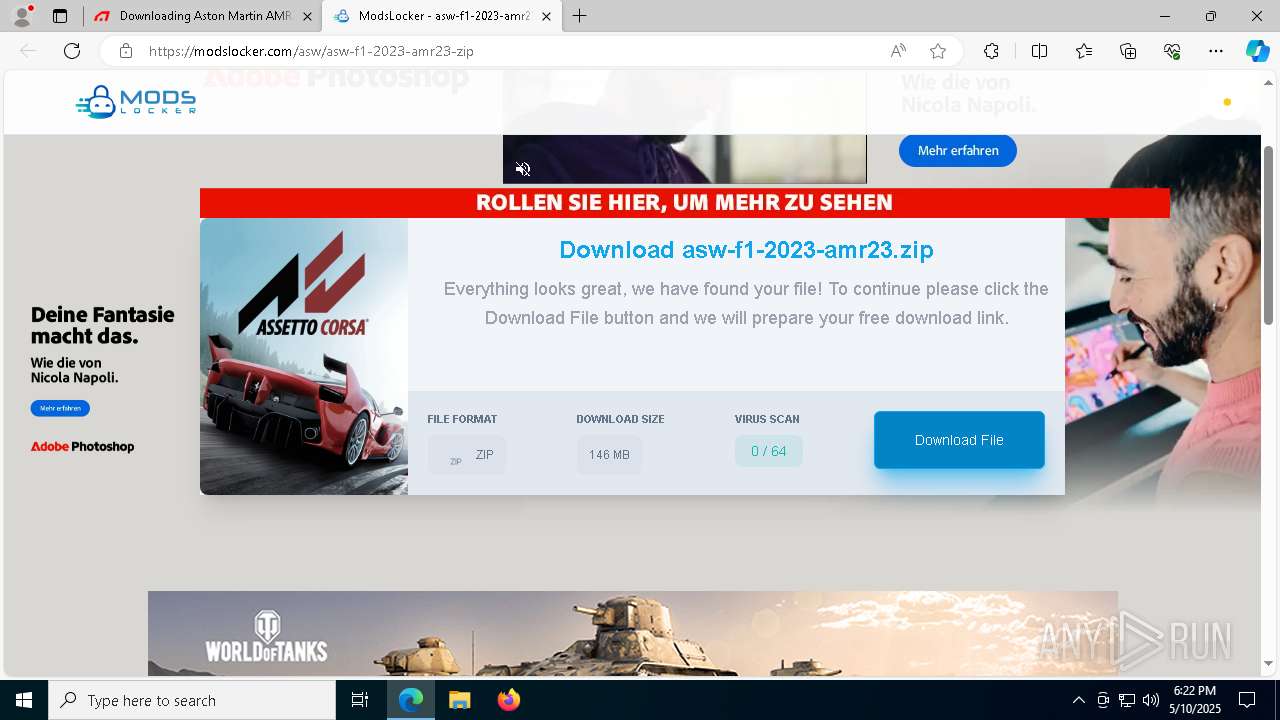The height and width of the screenshot is (720, 1280).
Task: Click the page vertical scrollbar thumb
Action: click(x=1269, y=235)
